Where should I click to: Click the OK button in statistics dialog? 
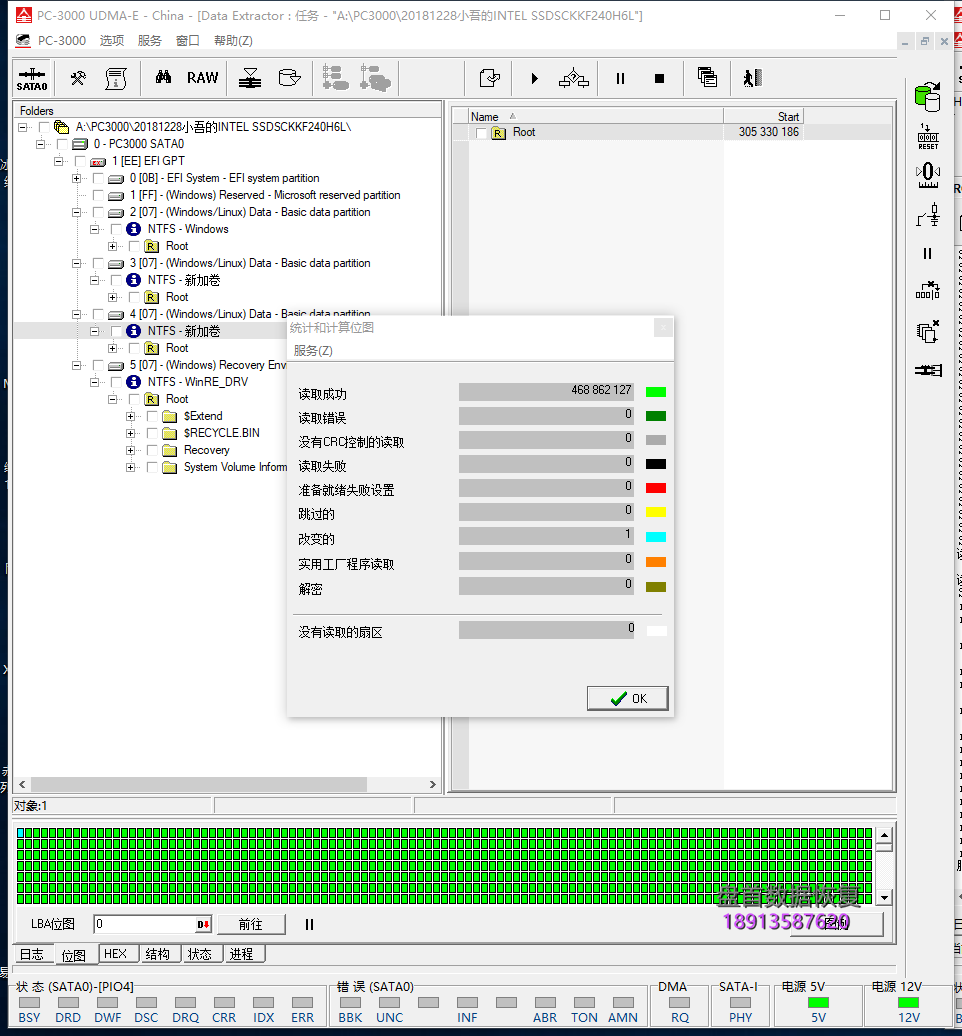(627, 697)
